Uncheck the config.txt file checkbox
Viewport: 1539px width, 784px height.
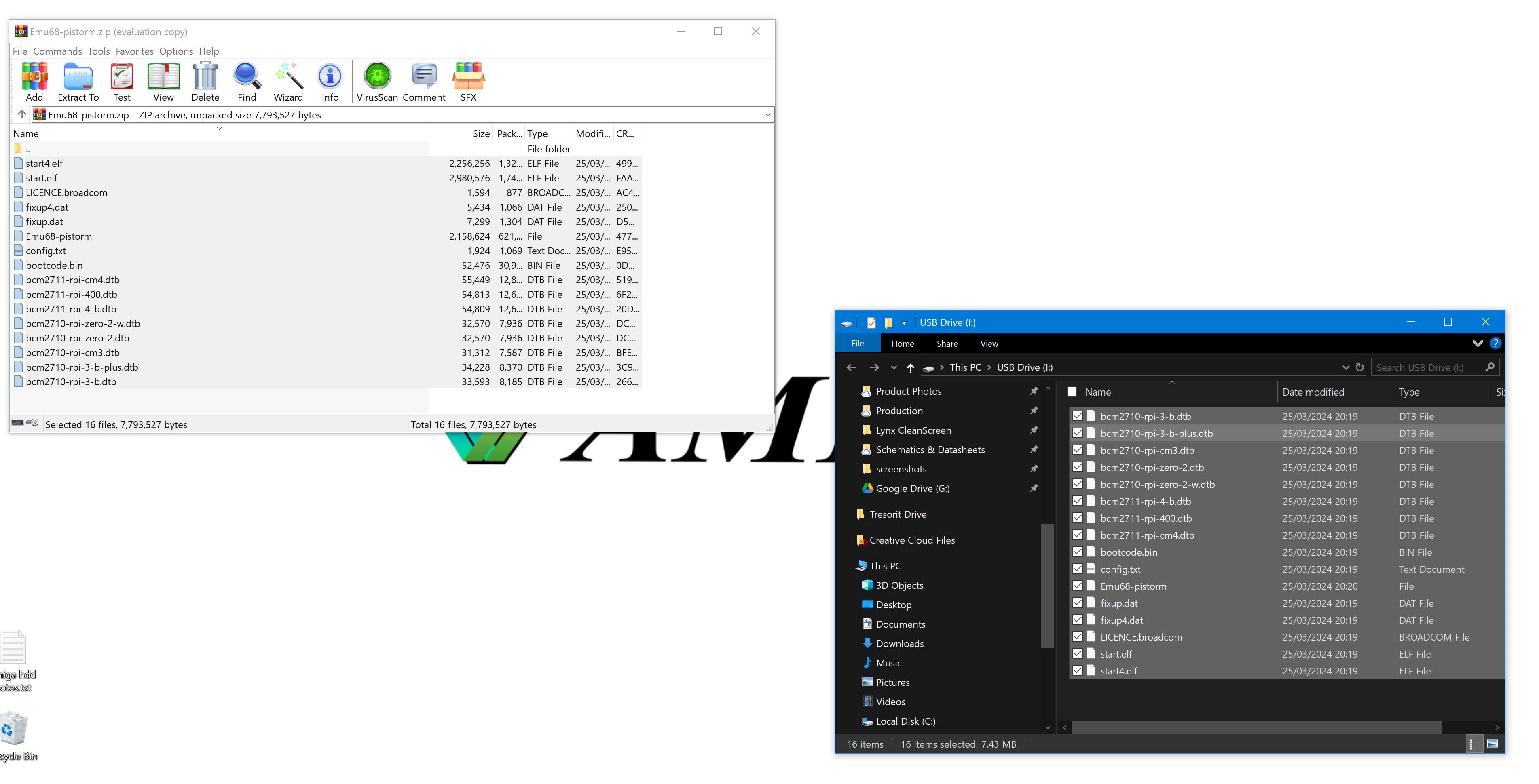(x=1078, y=569)
